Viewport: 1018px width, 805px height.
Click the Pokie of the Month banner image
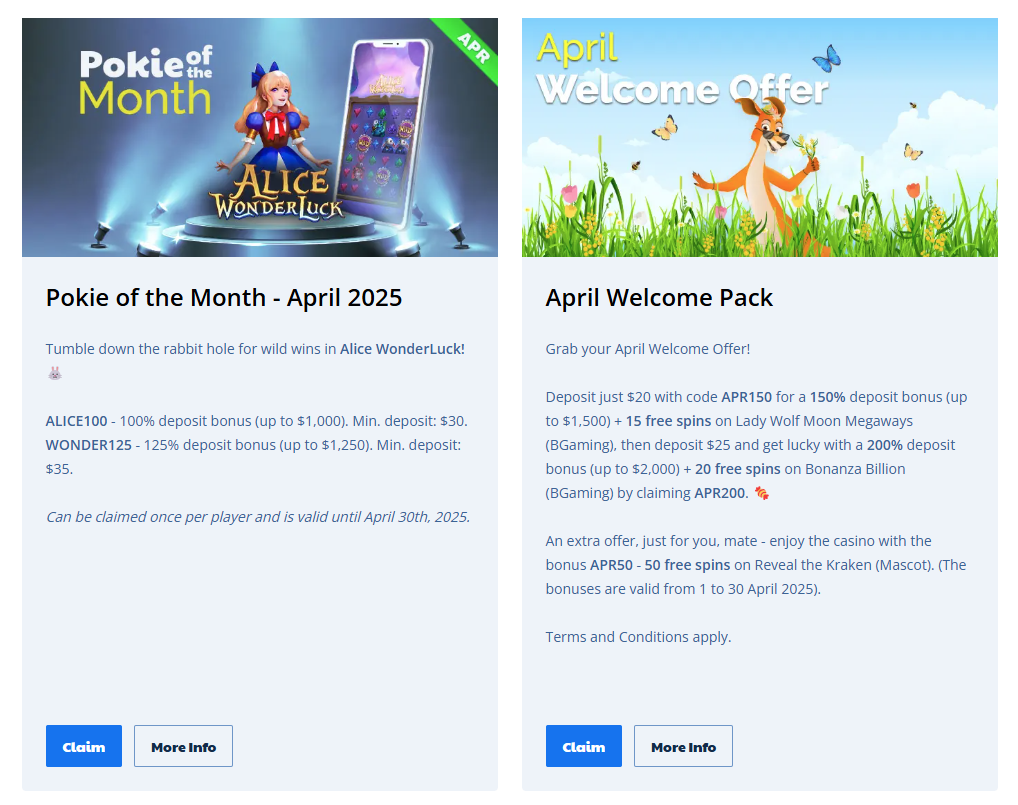tap(260, 138)
